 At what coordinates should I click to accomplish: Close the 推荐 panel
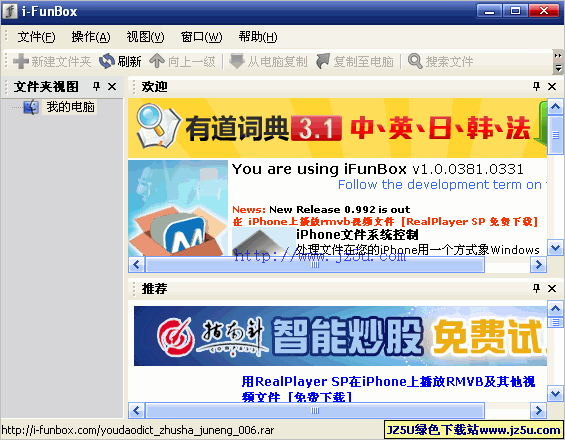pyautogui.click(x=552, y=288)
